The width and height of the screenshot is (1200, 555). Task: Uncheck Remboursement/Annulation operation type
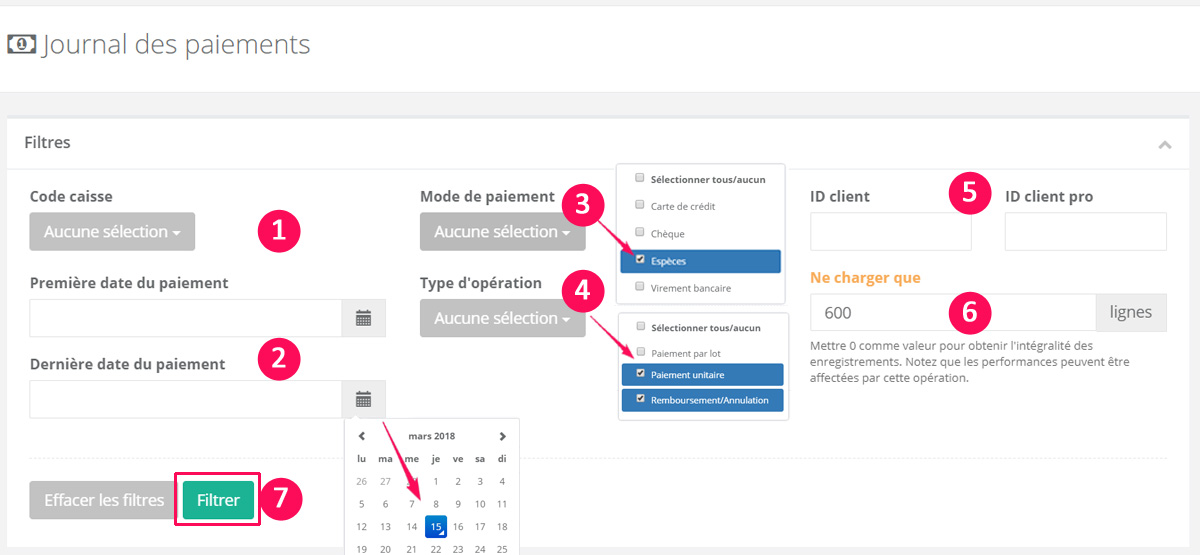(640, 400)
